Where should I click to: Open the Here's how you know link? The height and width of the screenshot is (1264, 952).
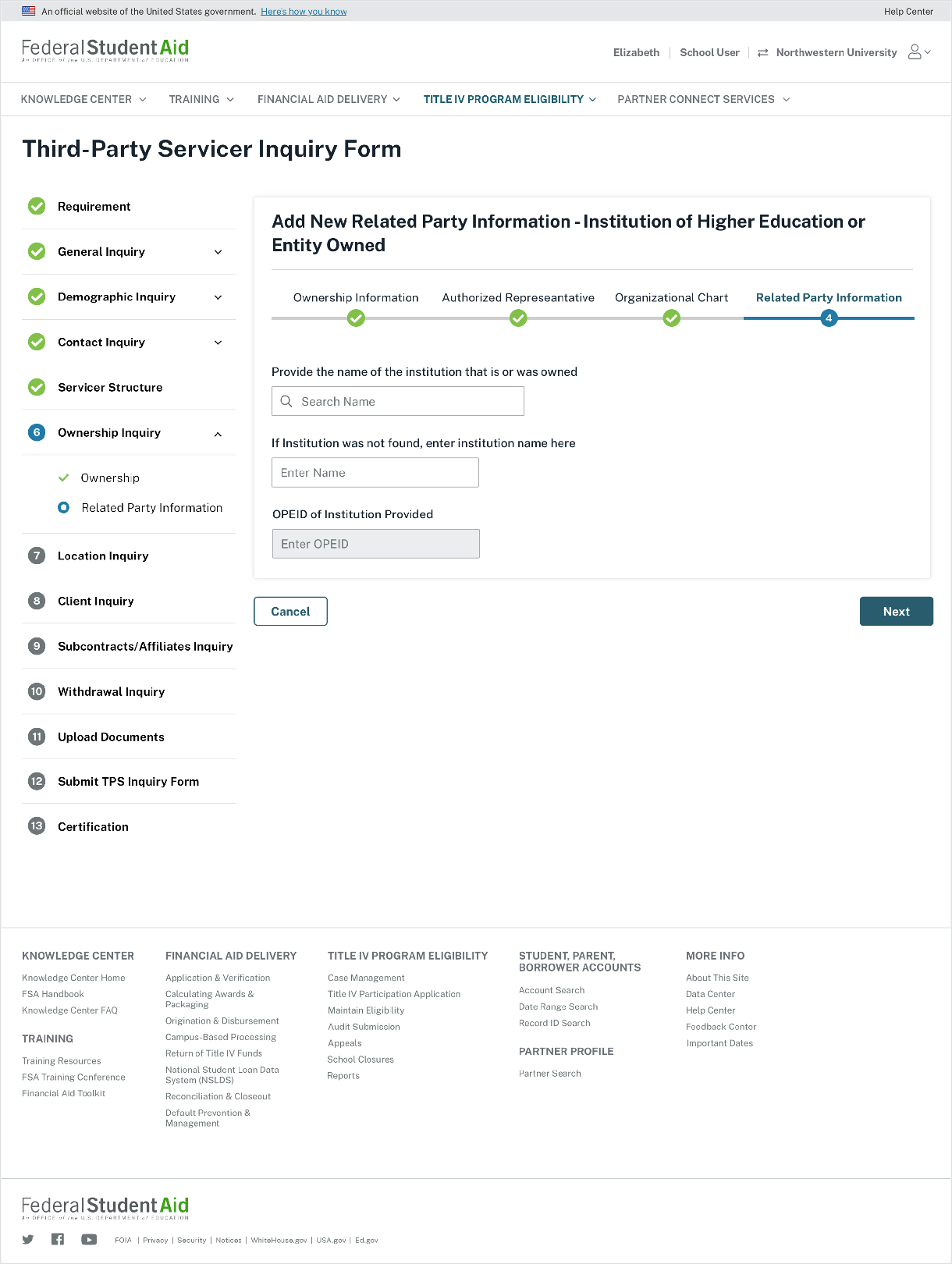pyautogui.click(x=304, y=12)
